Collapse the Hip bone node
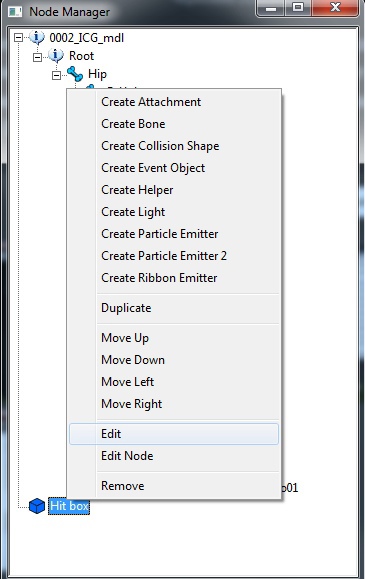Viewport: 365px width, 579px height. coord(56,75)
